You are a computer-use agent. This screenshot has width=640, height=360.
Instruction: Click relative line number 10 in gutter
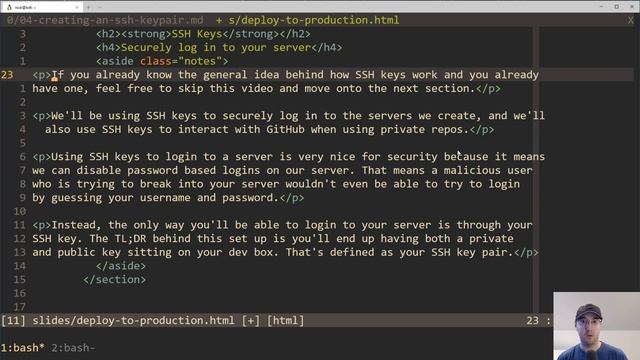point(20,211)
